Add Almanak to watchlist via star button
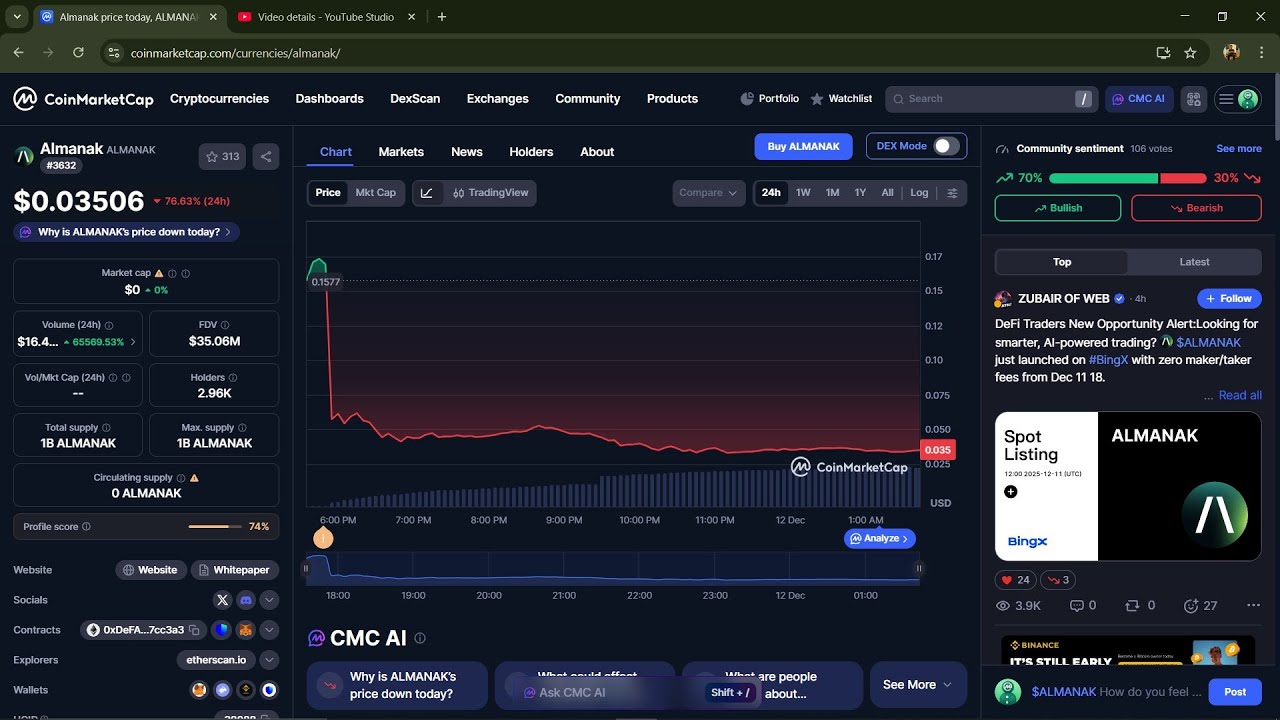The image size is (1280, 720). 223,156
